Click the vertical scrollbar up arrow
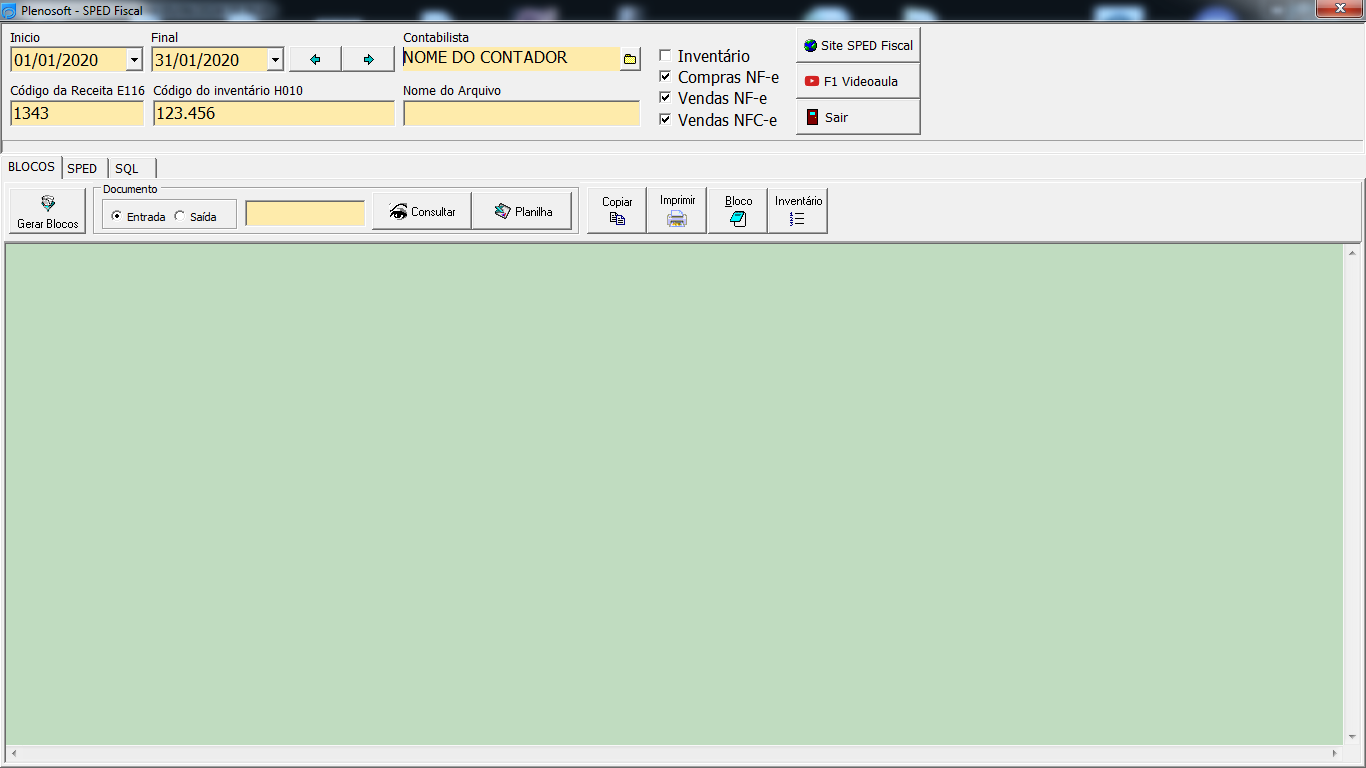The width and height of the screenshot is (1366, 768). pos(1352,252)
